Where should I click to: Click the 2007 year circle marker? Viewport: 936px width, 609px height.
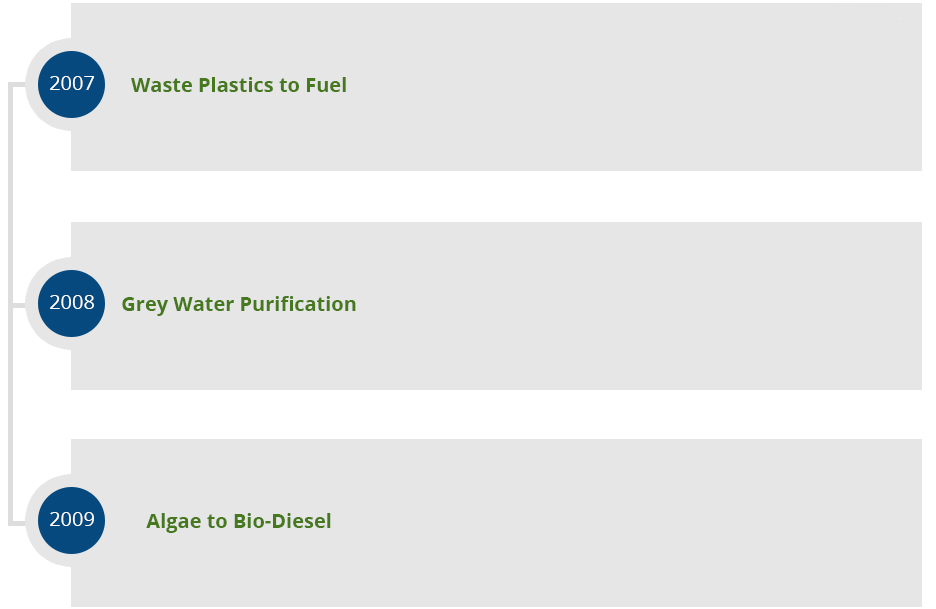[72, 84]
